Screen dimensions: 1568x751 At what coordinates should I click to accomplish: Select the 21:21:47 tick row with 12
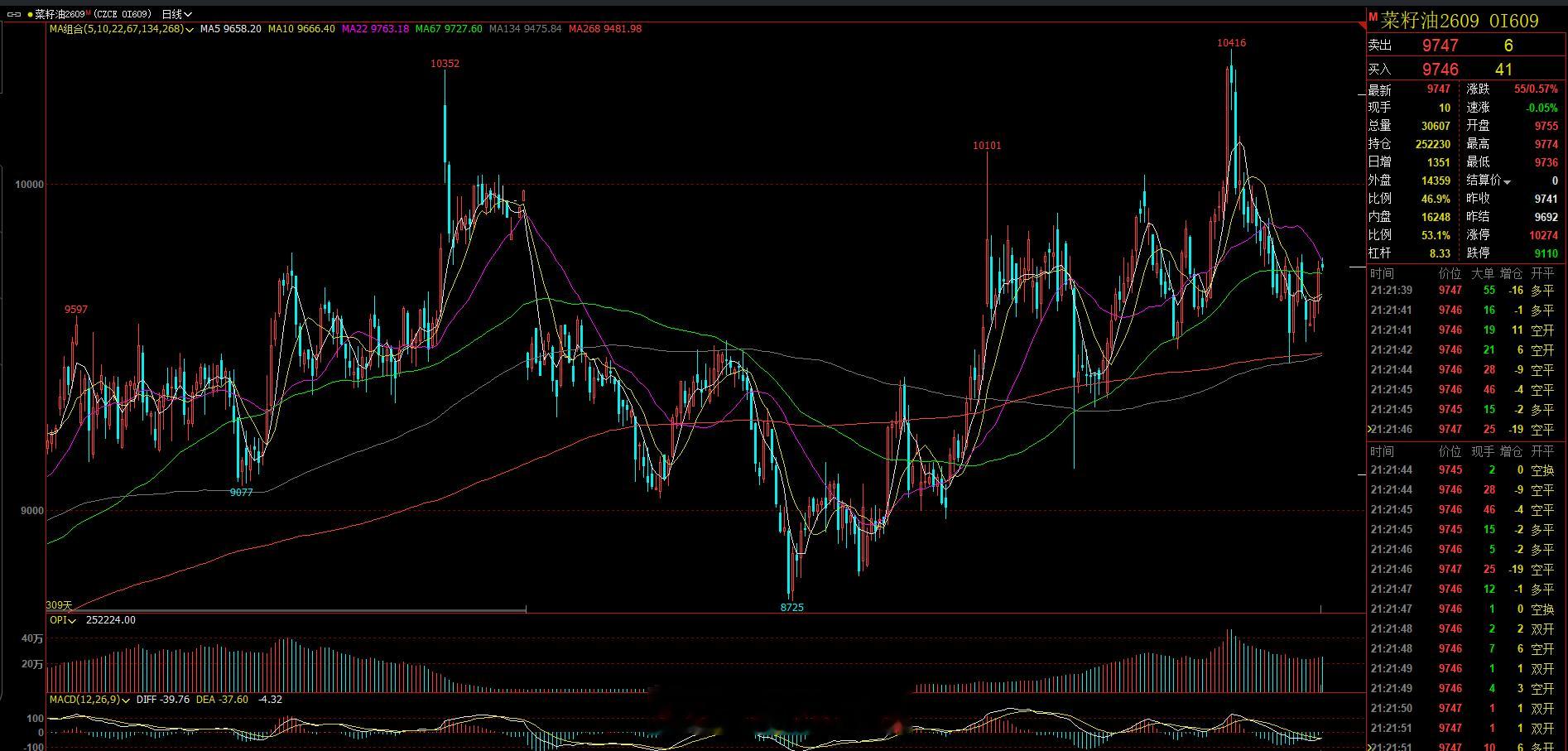pyautogui.click(x=1464, y=590)
